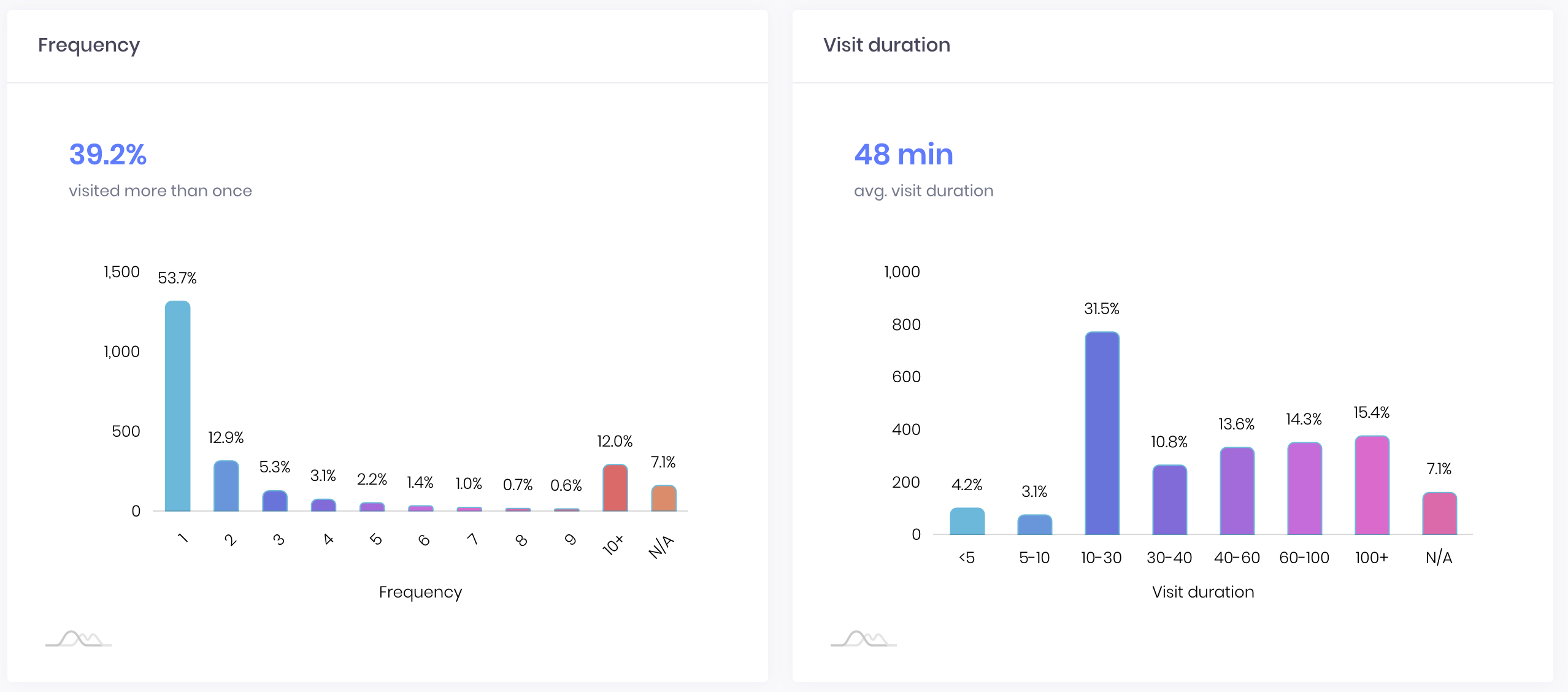The width and height of the screenshot is (1568, 692).
Task: Click the 10.8% bar for 30-40 minutes
Action: point(1170,499)
